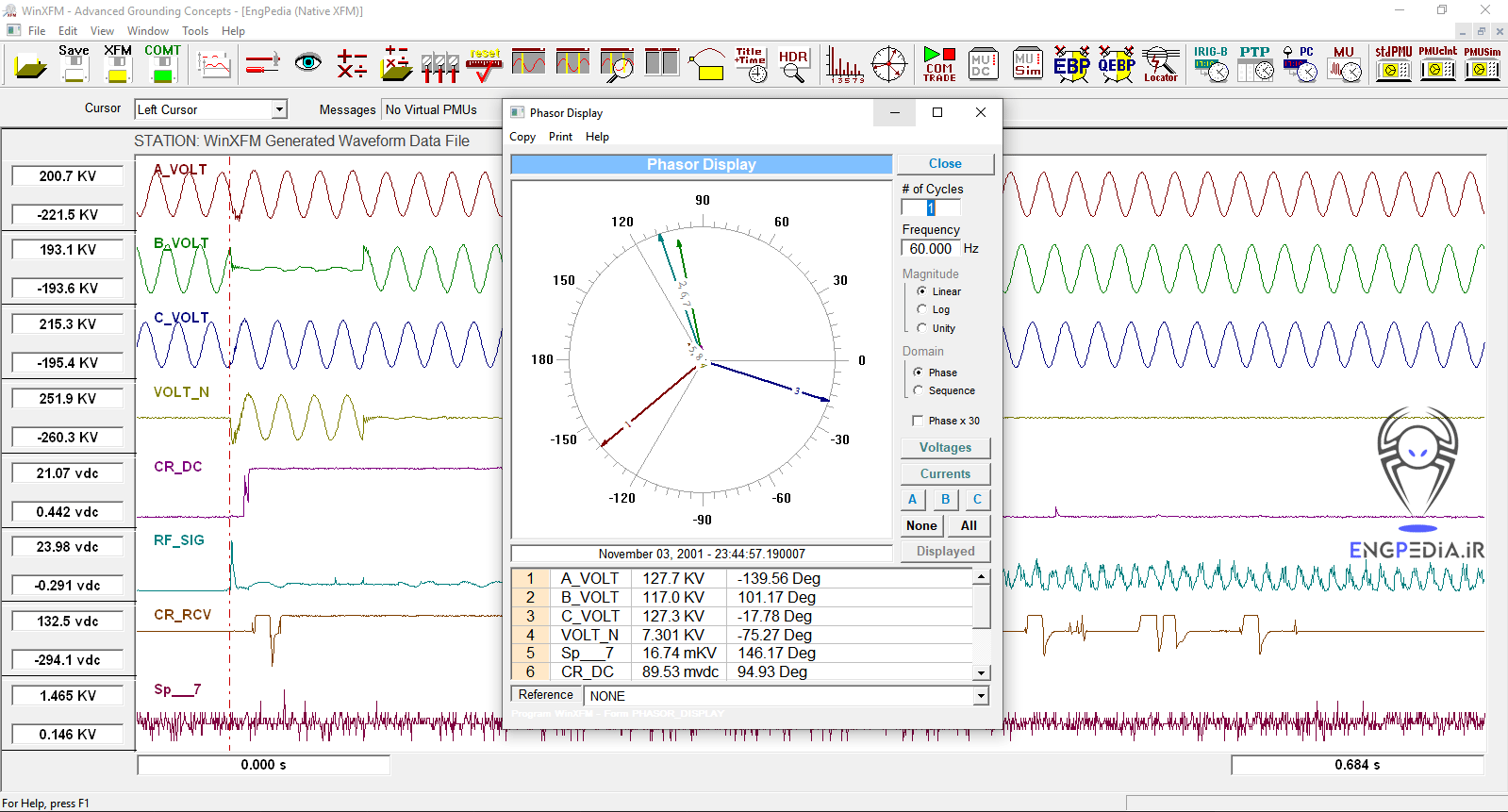1508x812 pixels.
Task: Click the PMUclnt toolbar icon
Action: click(x=1437, y=64)
